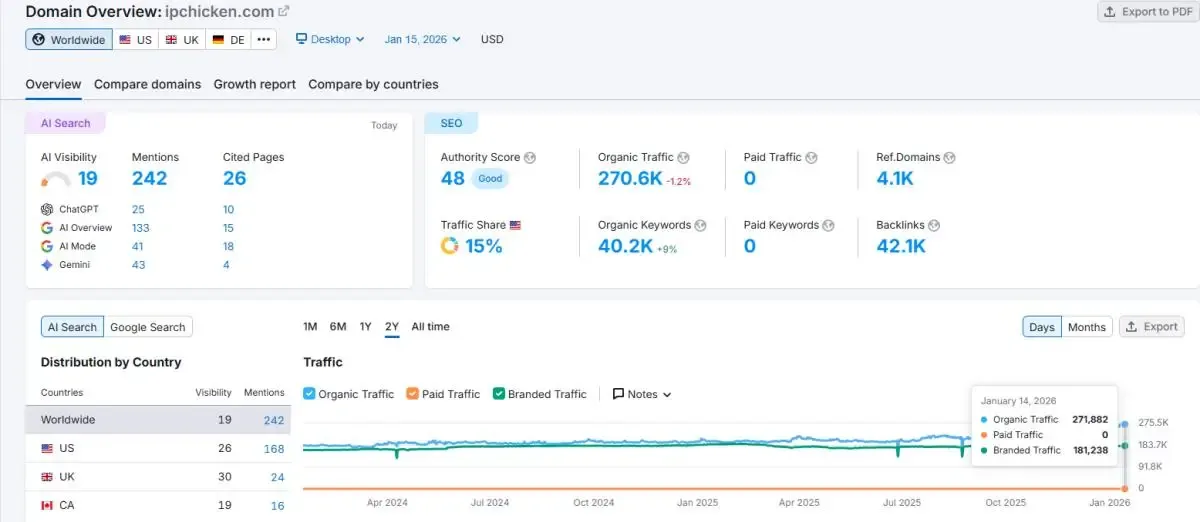Open external link icon beside ipchicken.com
1200x522 pixels.
click(284, 12)
